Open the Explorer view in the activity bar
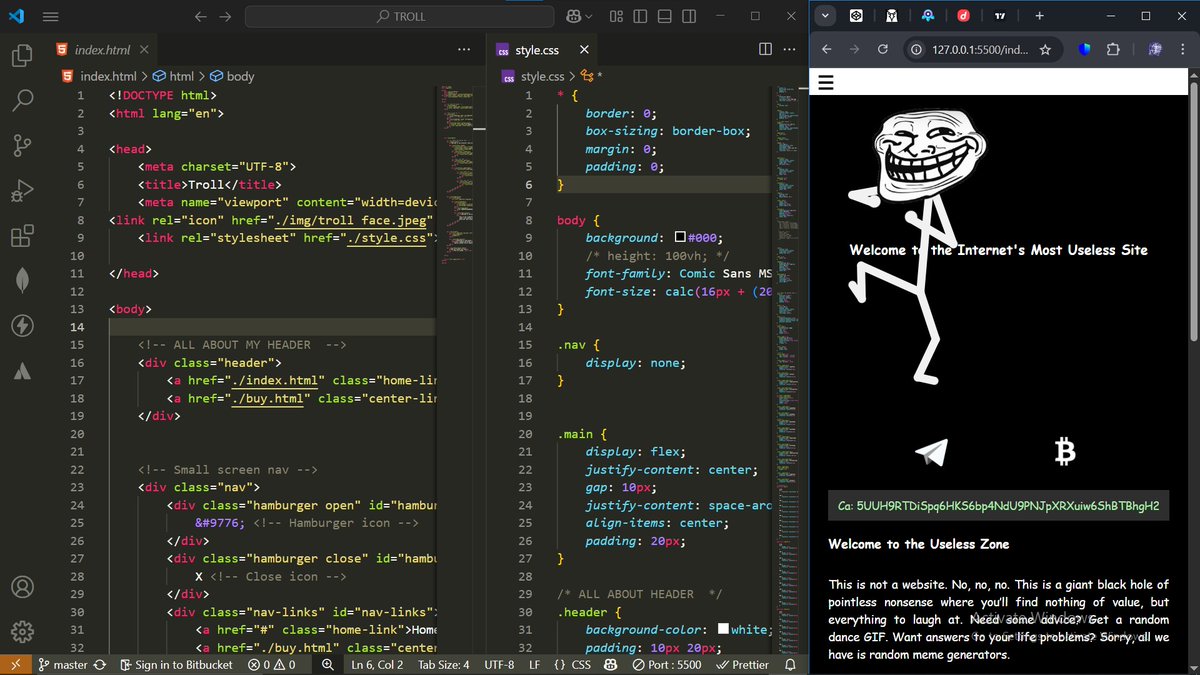This screenshot has height=675, width=1200. click(x=22, y=56)
